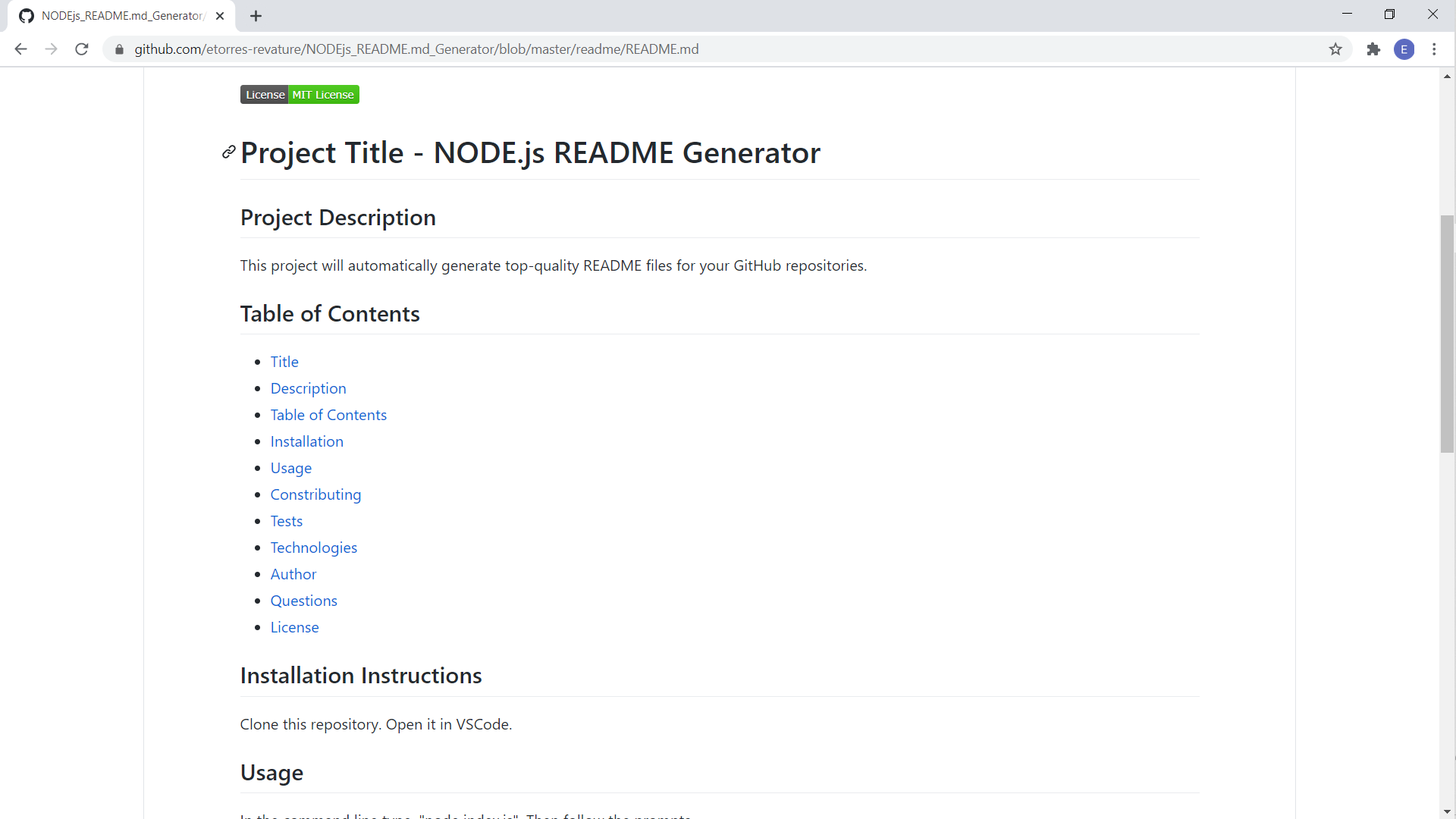The image size is (1456, 819).
Task: Click the forward navigation arrow
Action: (51, 49)
